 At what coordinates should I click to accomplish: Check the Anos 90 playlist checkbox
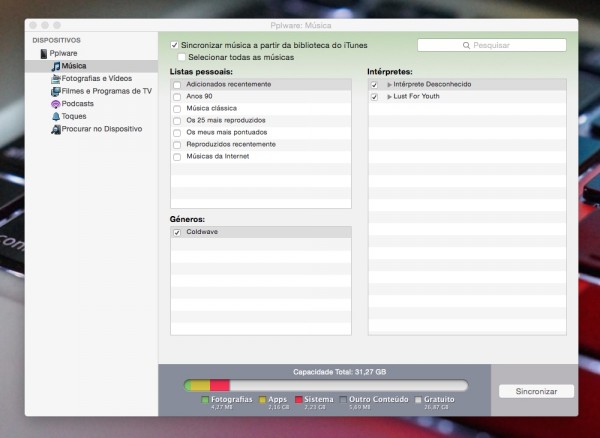tap(177, 97)
